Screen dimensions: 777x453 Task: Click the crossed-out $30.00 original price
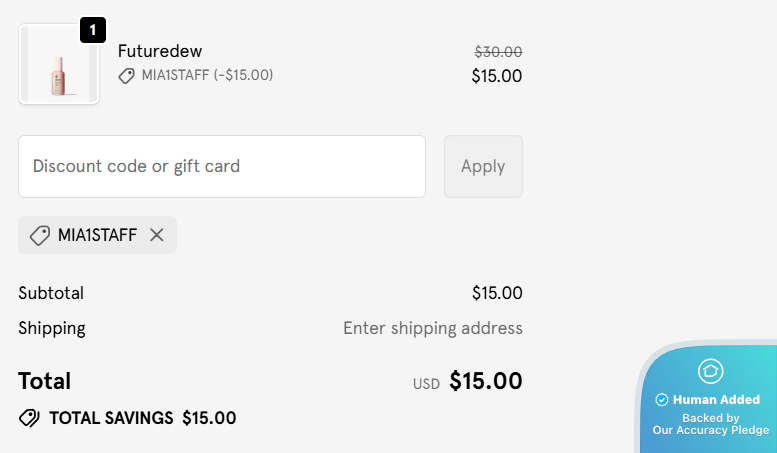point(497,52)
